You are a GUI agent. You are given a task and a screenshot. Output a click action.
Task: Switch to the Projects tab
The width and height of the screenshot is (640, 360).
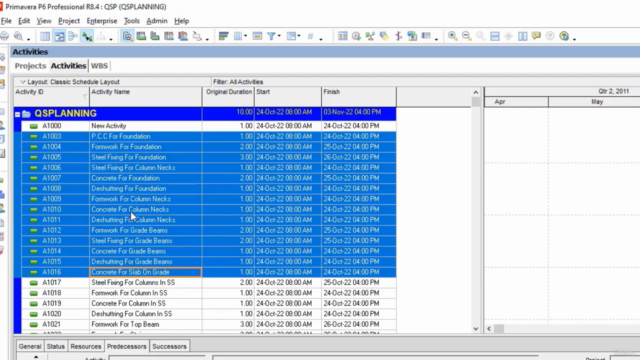(30, 66)
